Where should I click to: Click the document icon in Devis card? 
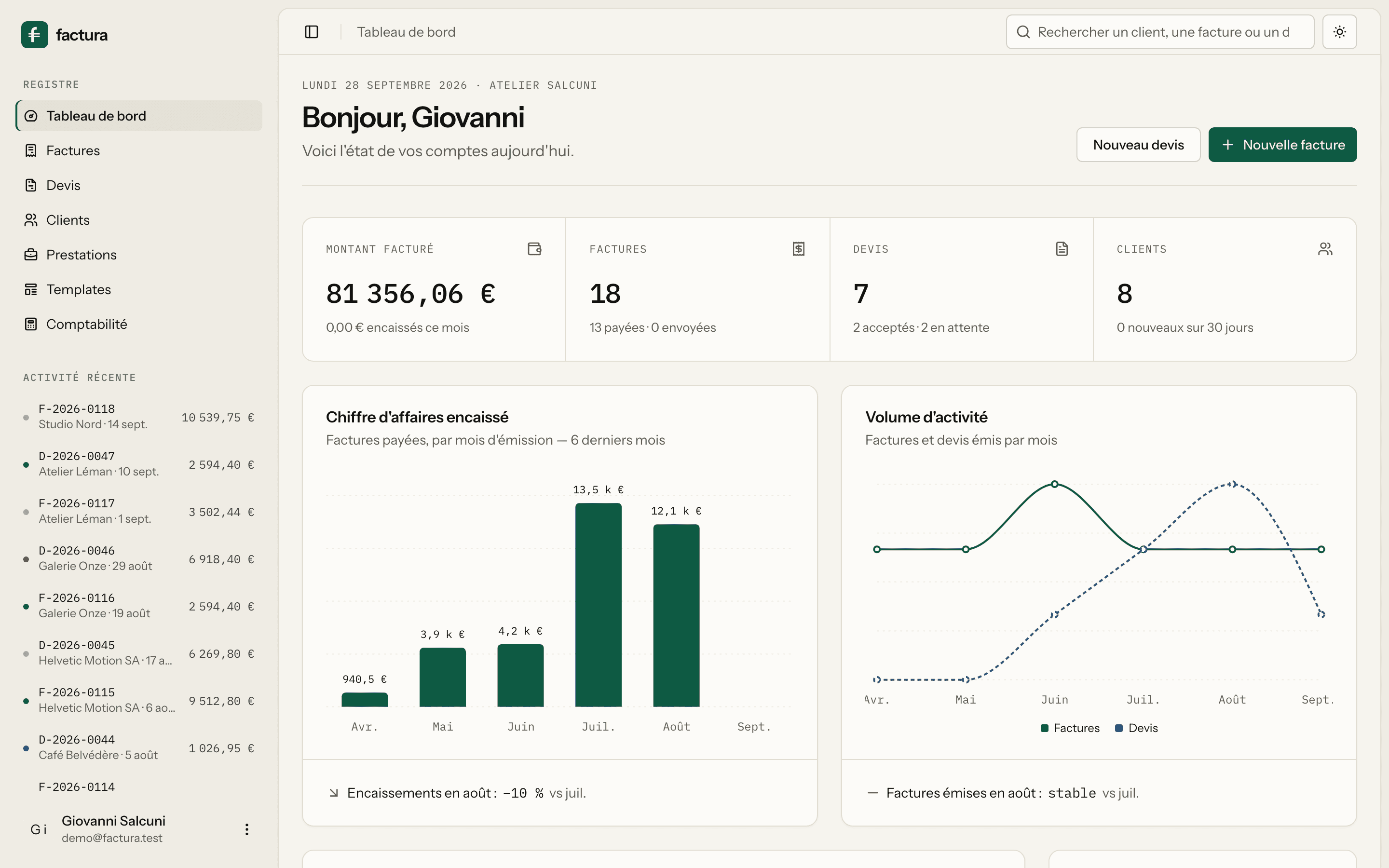point(1062,248)
